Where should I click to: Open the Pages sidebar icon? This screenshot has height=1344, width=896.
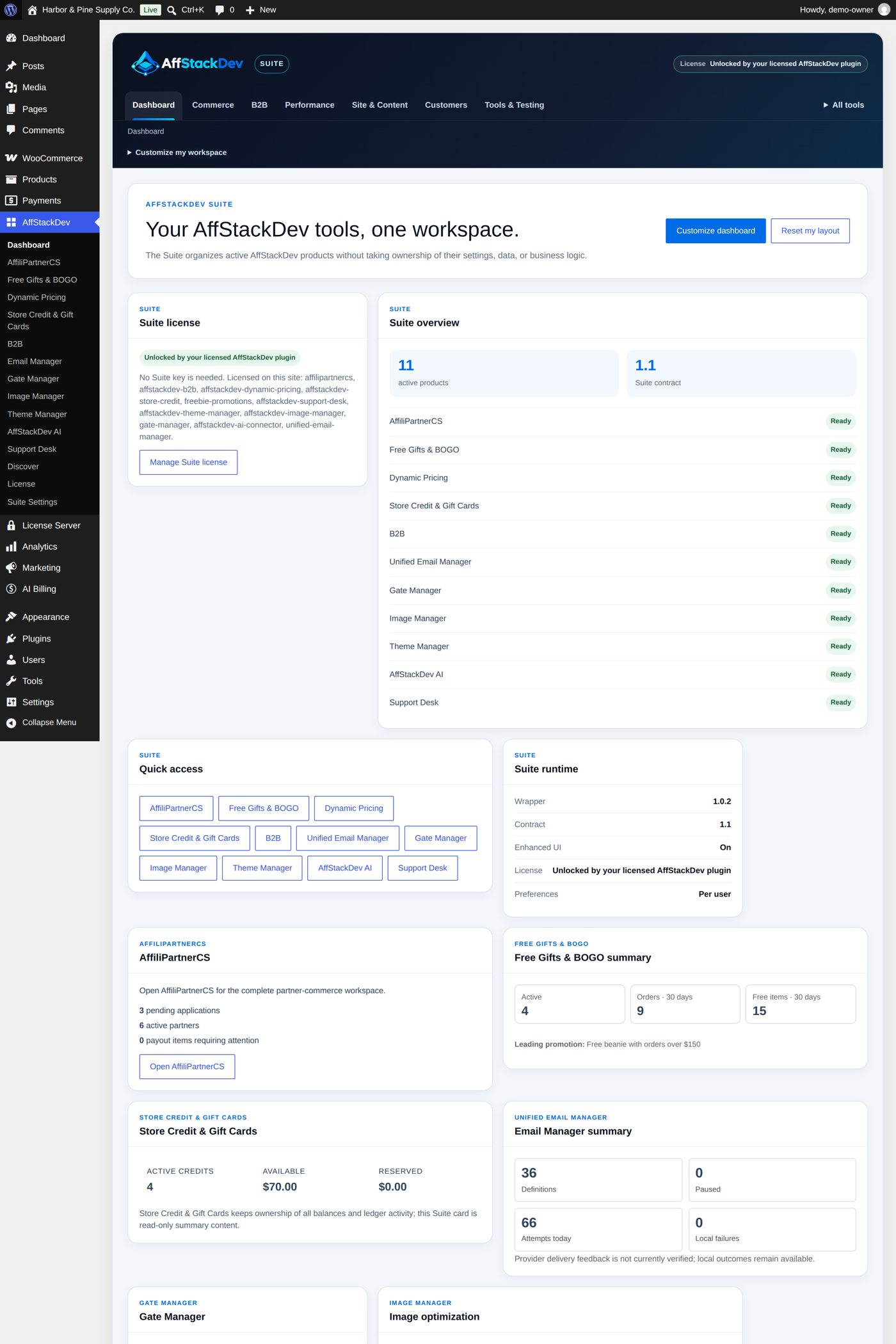[x=11, y=109]
